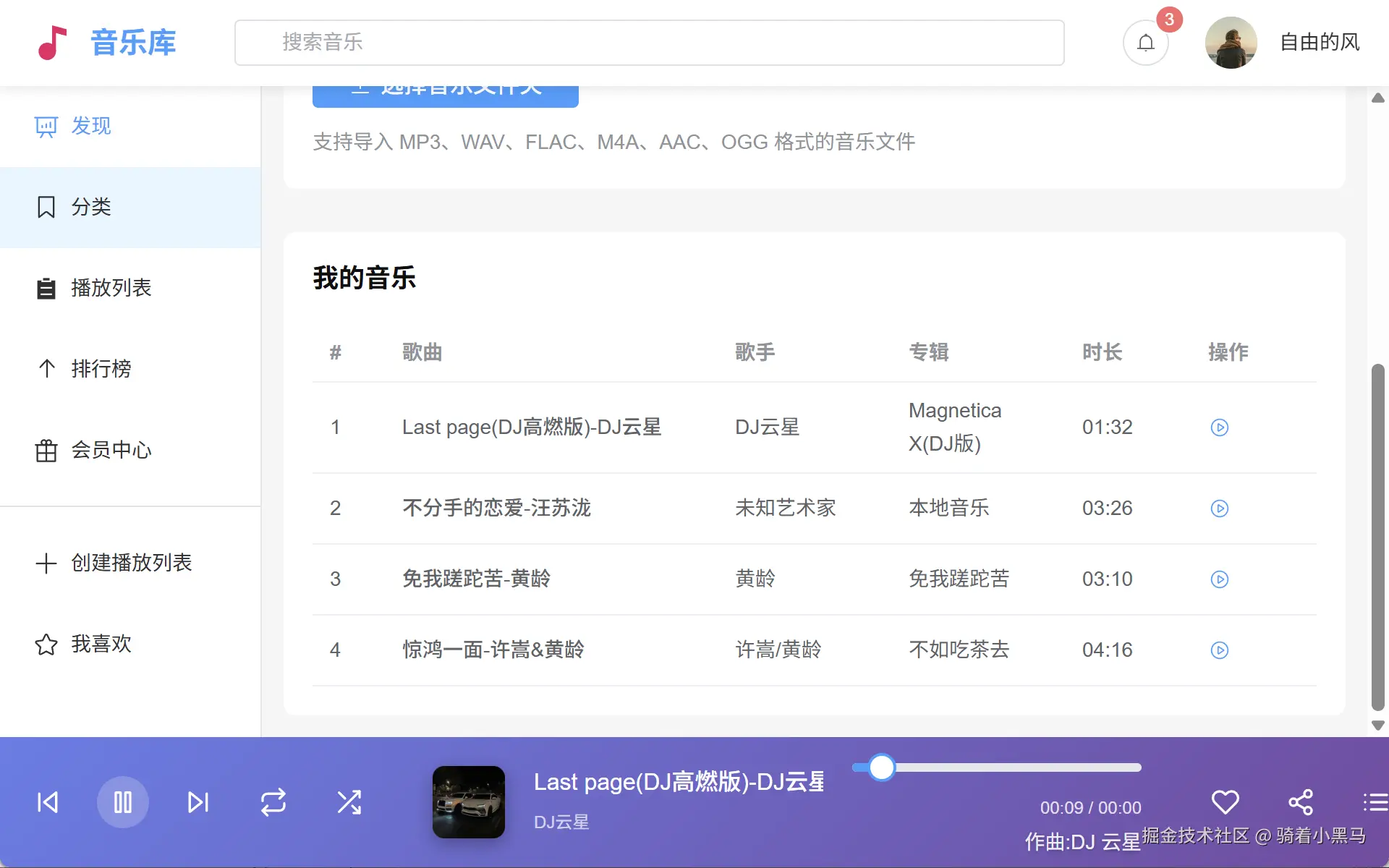Skip to the next track
This screenshot has height=868, width=1389.
click(197, 802)
